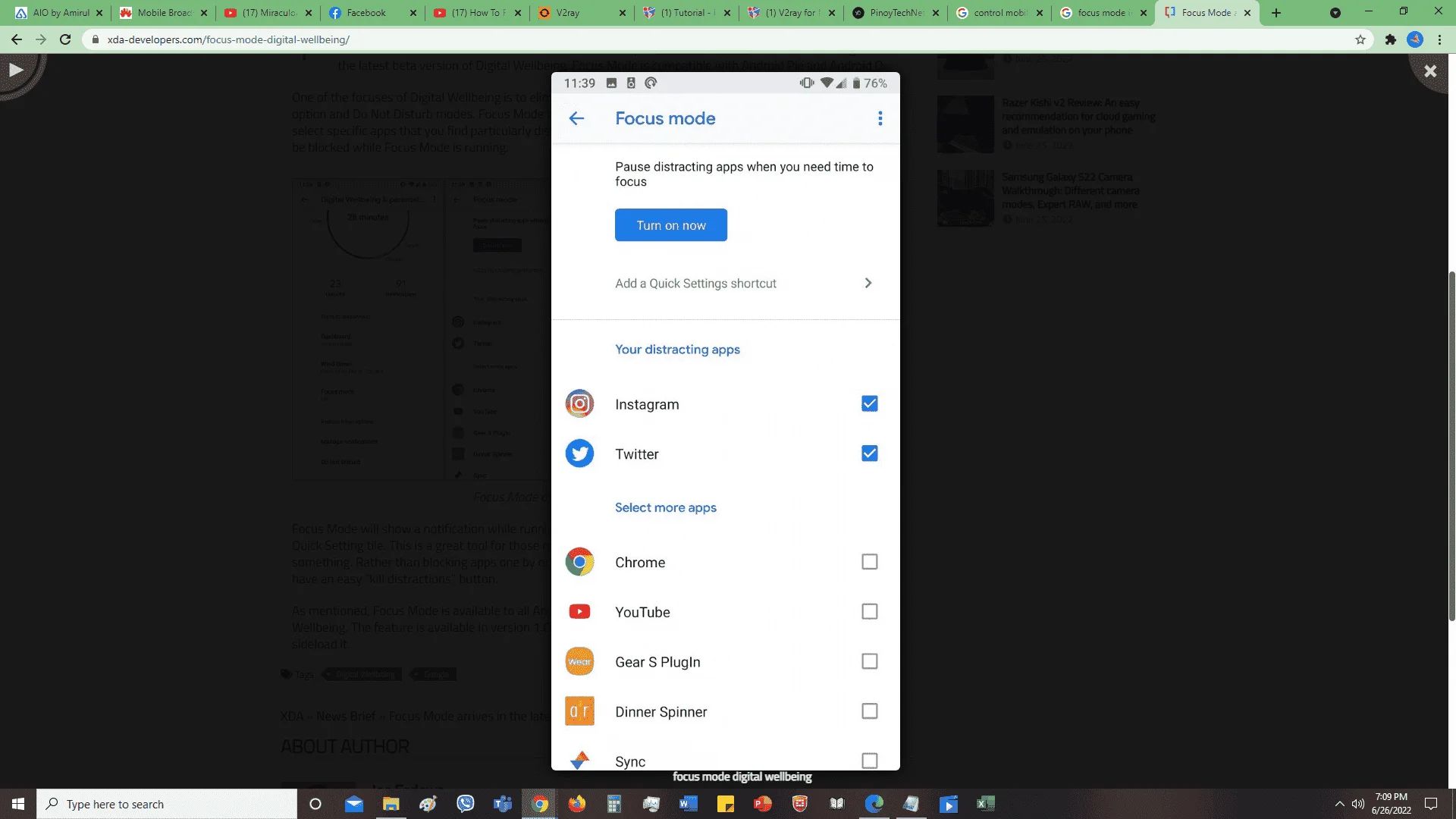Click the address bar URL

pos(228,39)
